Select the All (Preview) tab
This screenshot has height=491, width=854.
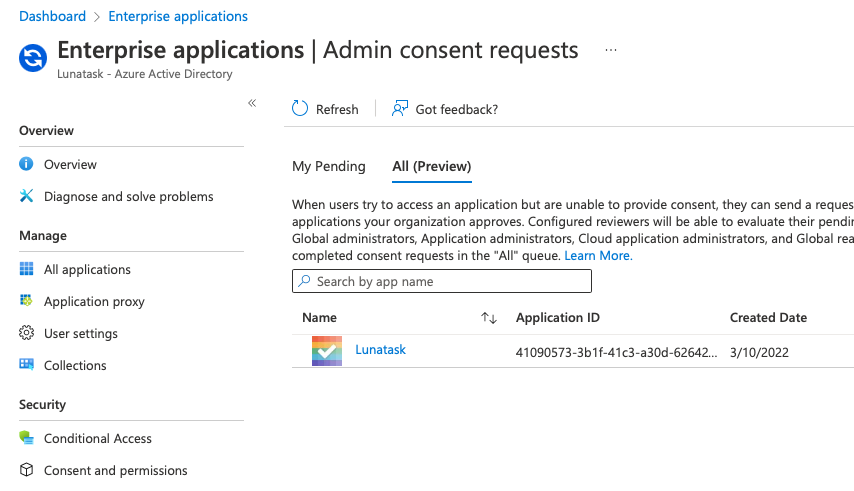[x=432, y=166]
